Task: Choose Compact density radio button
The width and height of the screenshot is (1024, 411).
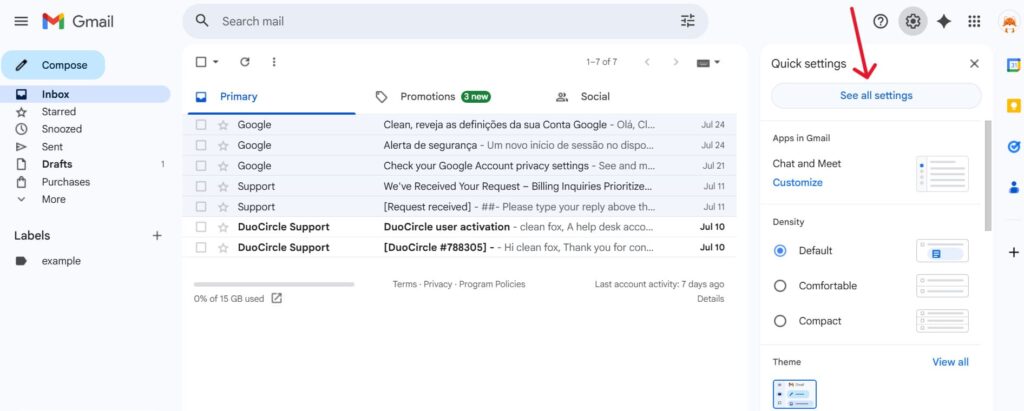Action: point(780,321)
